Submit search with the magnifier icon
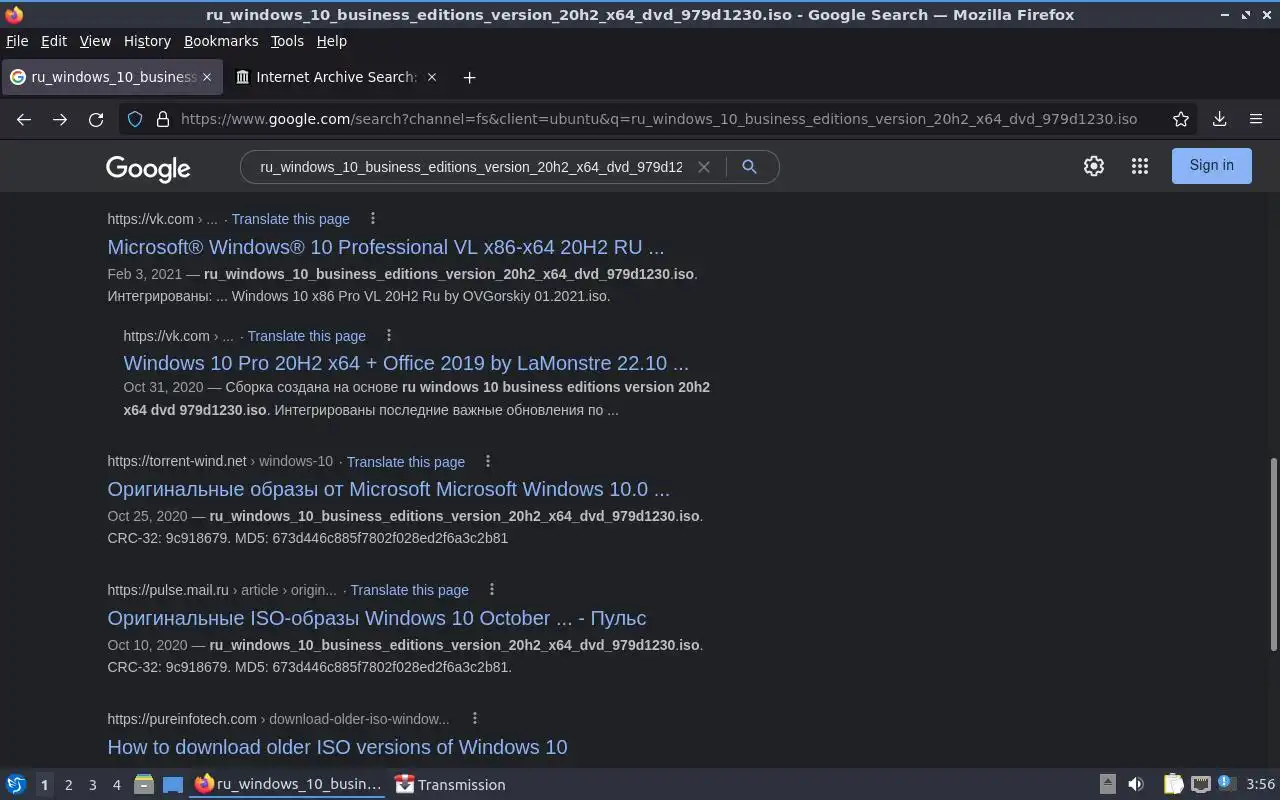Image resolution: width=1280 pixels, height=800 pixels. (x=749, y=167)
